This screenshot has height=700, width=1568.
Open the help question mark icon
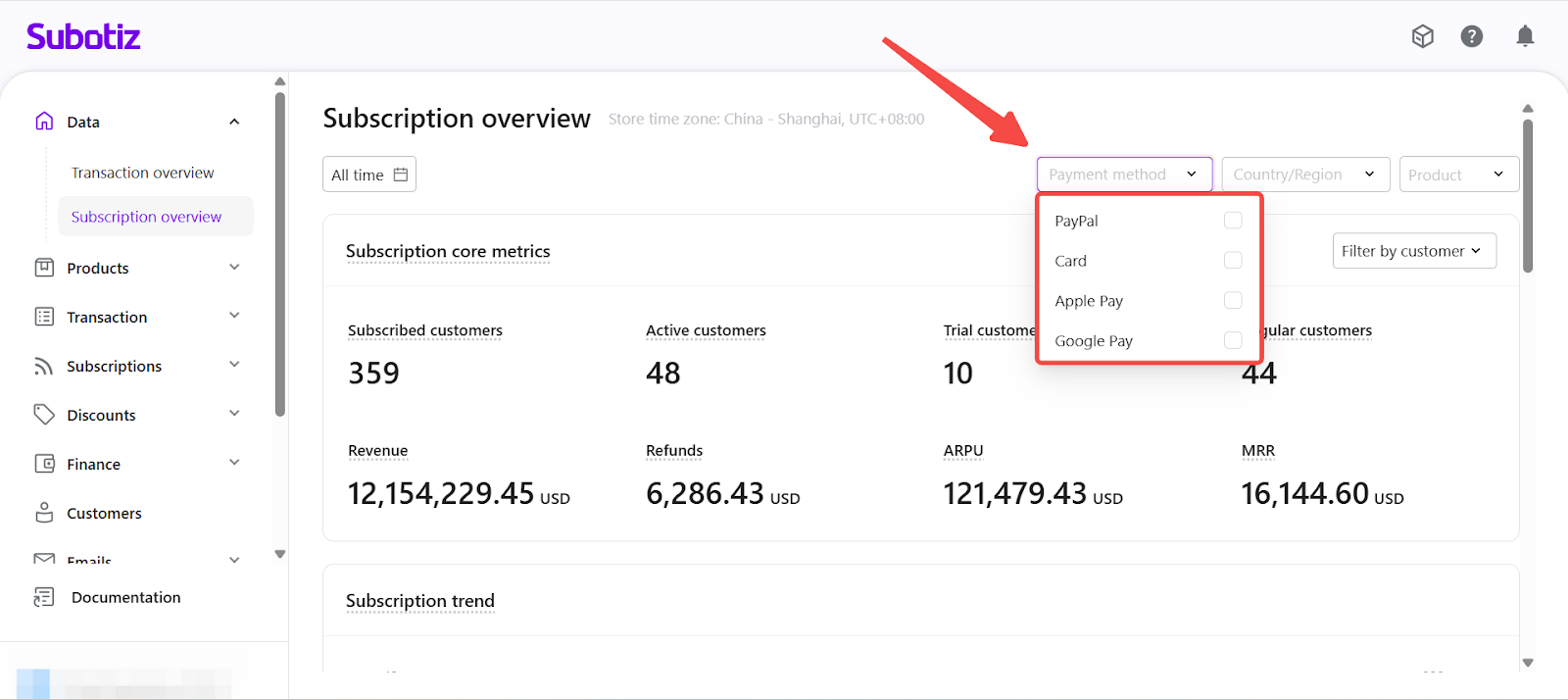pyautogui.click(x=1471, y=36)
